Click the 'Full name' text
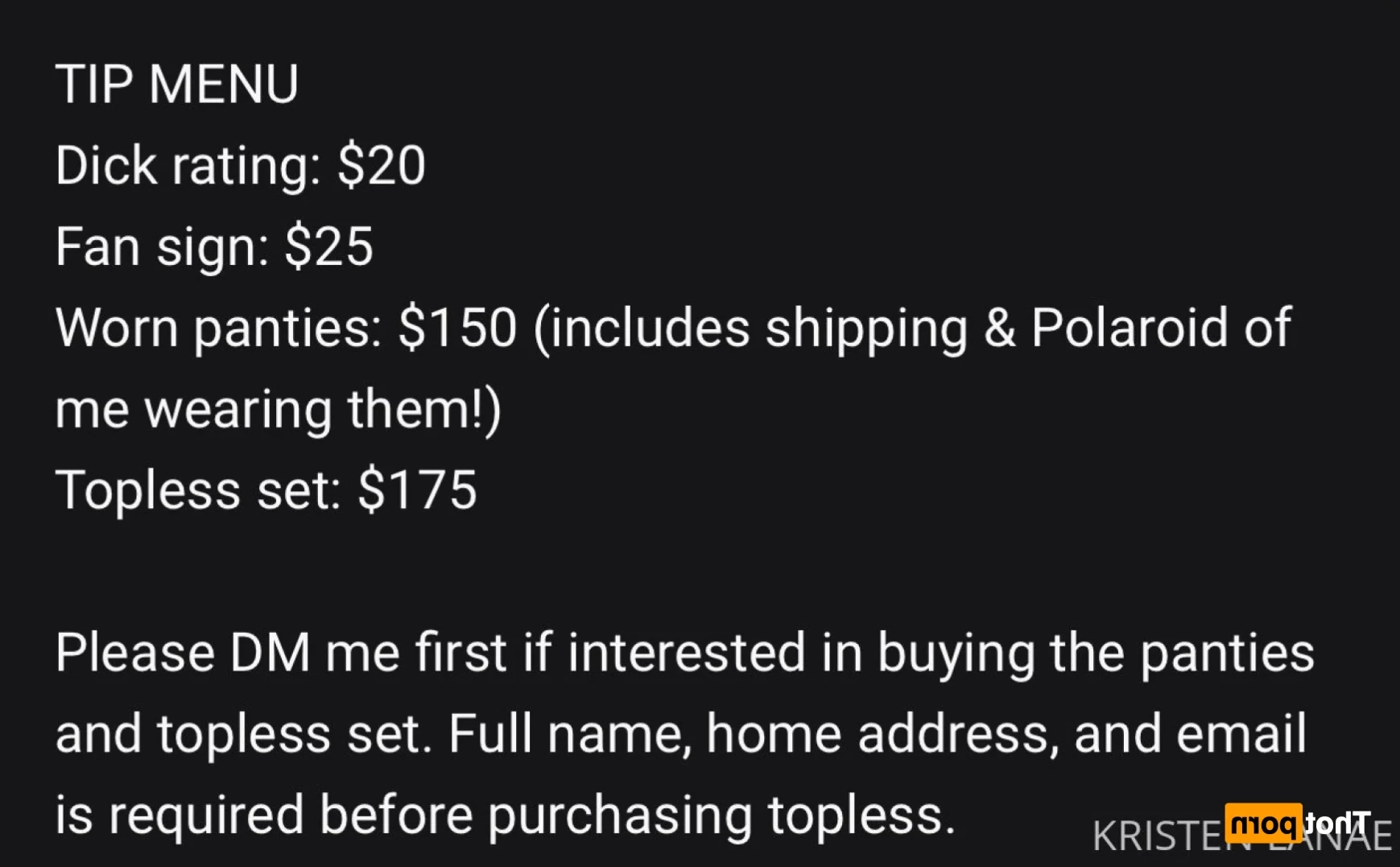Image resolution: width=1400 pixels, height=867 pixels. pyautogui.click(x=570, y=734)
